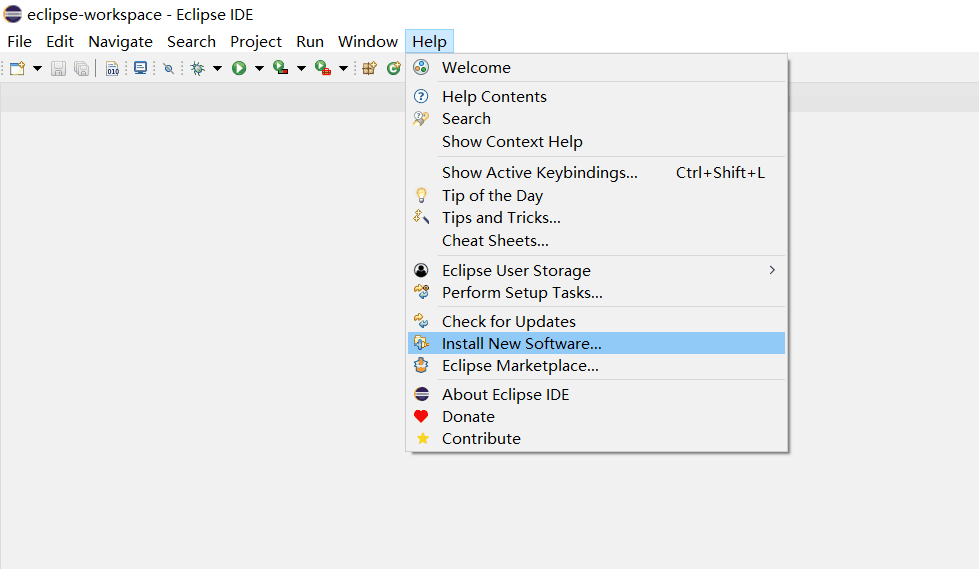Viewport: 979px width, 569px height.
Task: Click the Run External Tools icon
Action: click(323, 68)
